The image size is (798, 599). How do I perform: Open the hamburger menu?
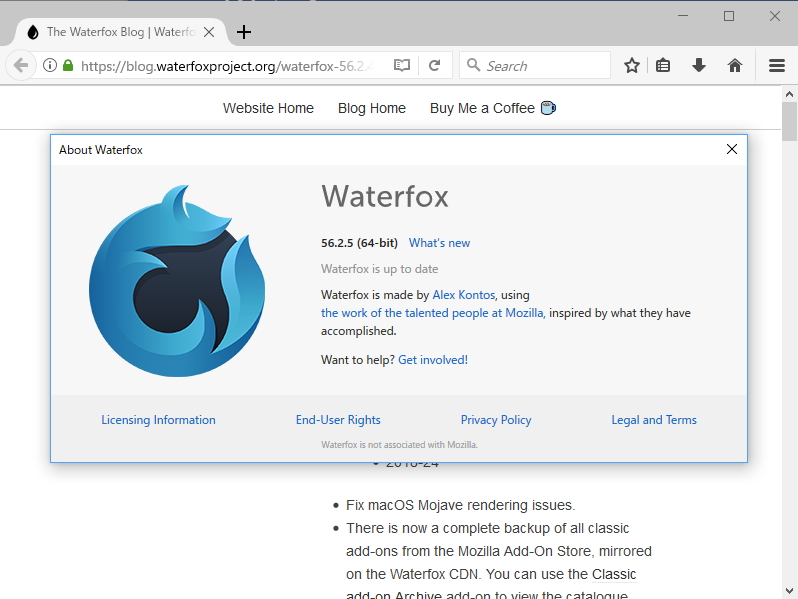(777, 65)
